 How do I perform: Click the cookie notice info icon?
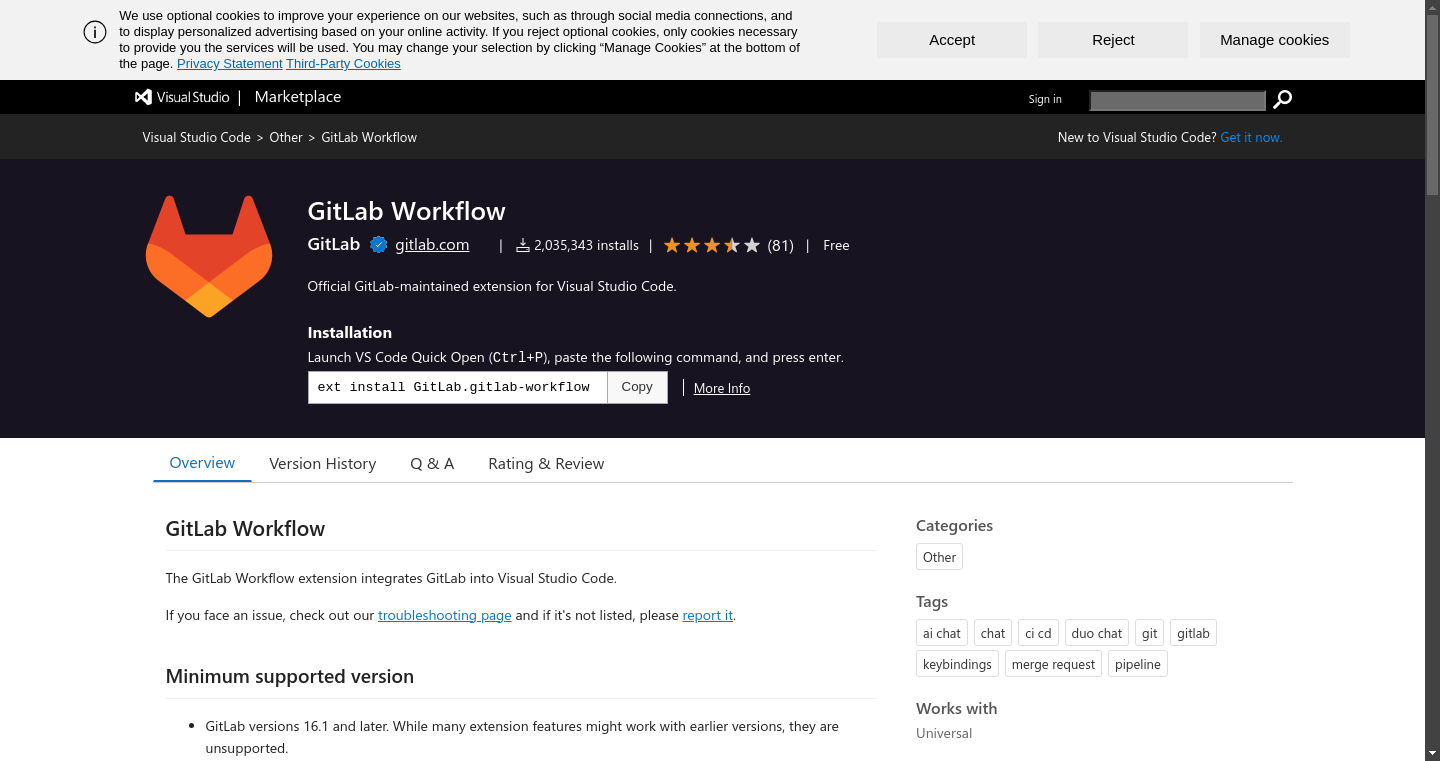[x=95, y=32]
